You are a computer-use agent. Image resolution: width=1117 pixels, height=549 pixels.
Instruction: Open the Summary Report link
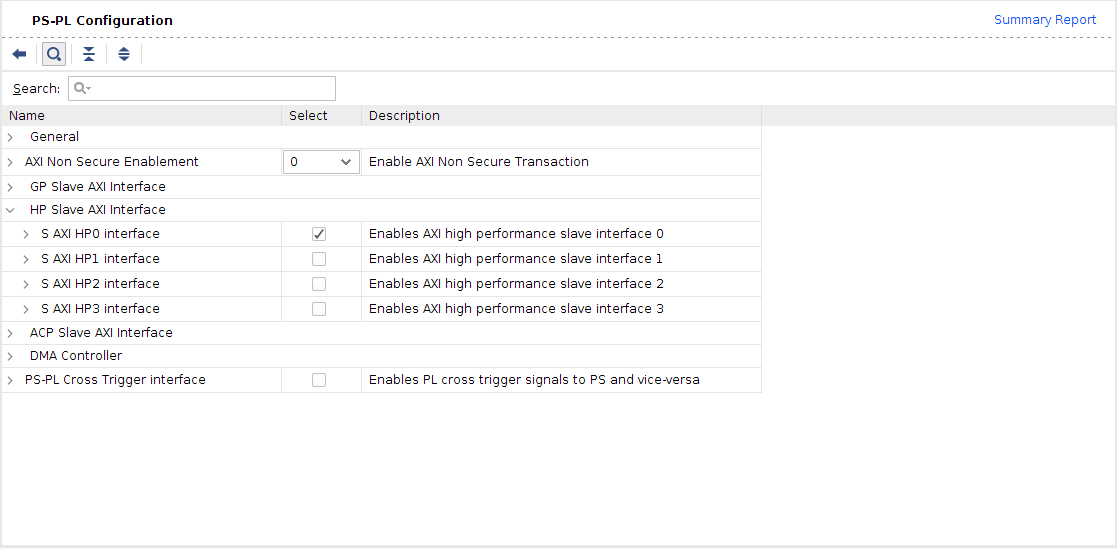(x=1044, y=20)
